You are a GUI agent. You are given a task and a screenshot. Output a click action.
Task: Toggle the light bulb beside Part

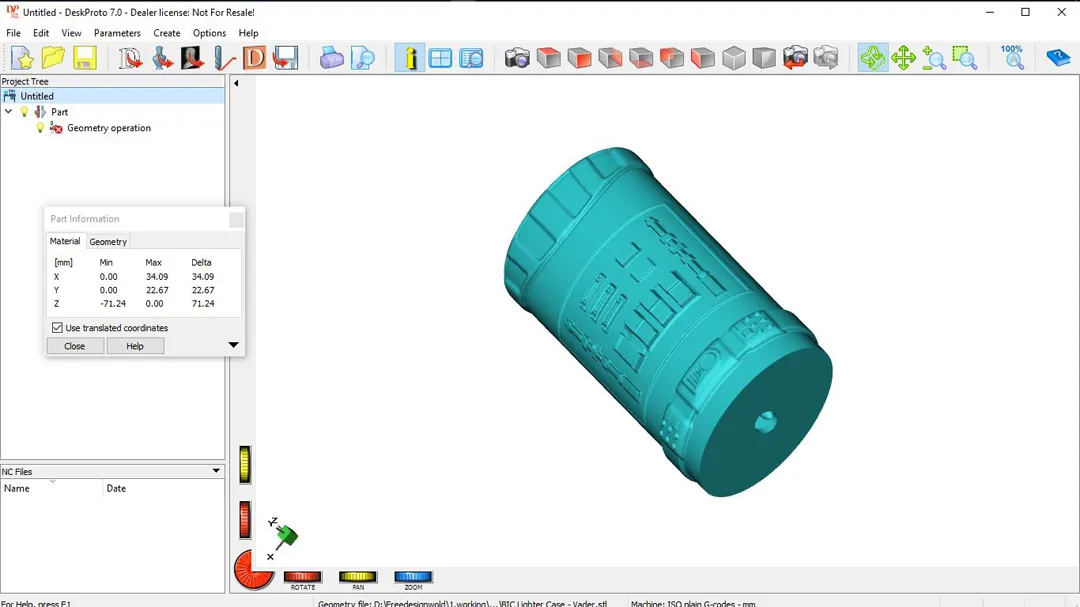point(24,112)
